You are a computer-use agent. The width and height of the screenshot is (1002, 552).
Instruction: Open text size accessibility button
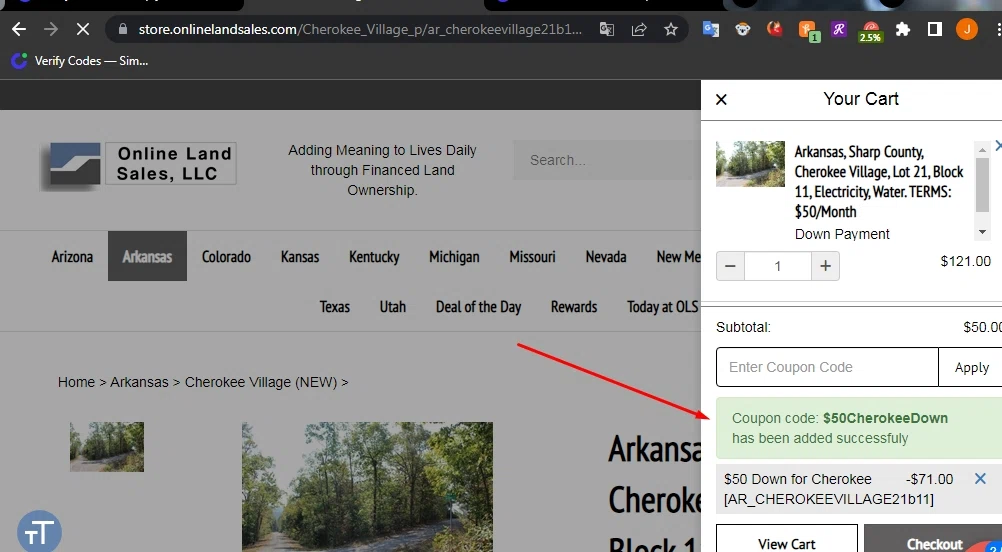(40, 532)
